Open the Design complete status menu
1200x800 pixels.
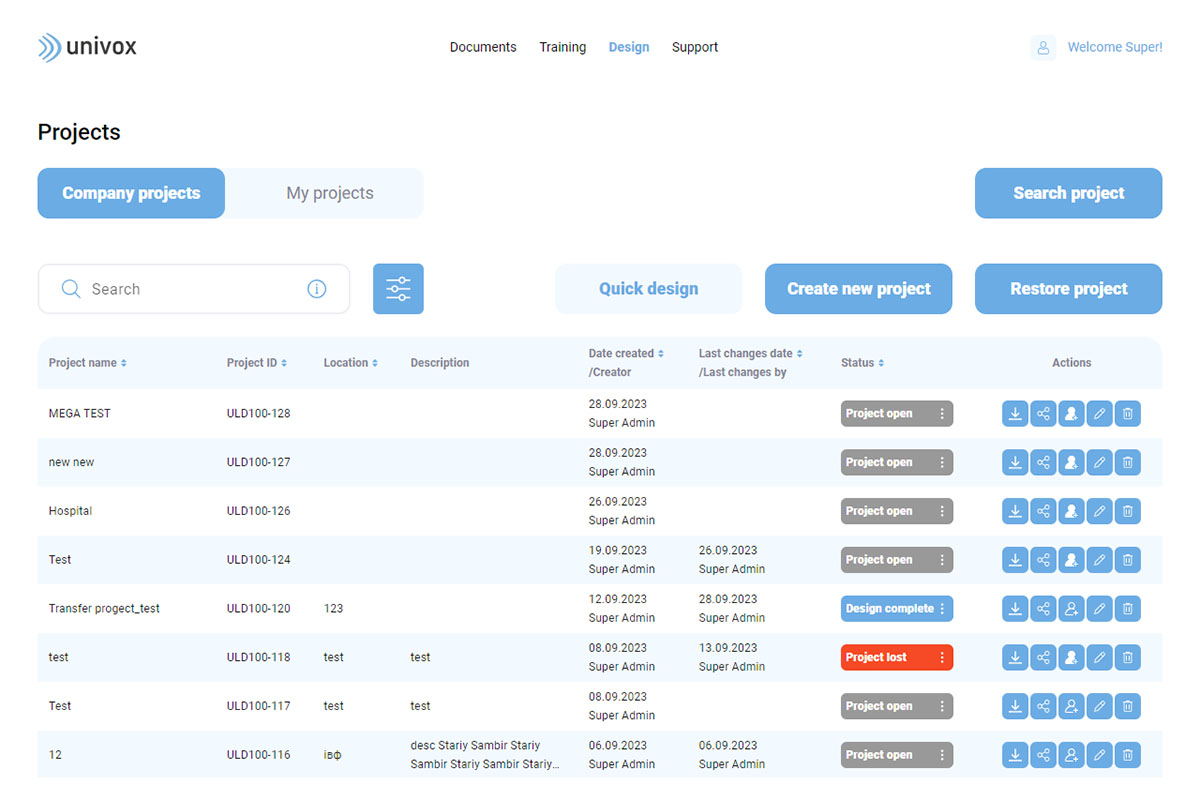tap(942, 608)
